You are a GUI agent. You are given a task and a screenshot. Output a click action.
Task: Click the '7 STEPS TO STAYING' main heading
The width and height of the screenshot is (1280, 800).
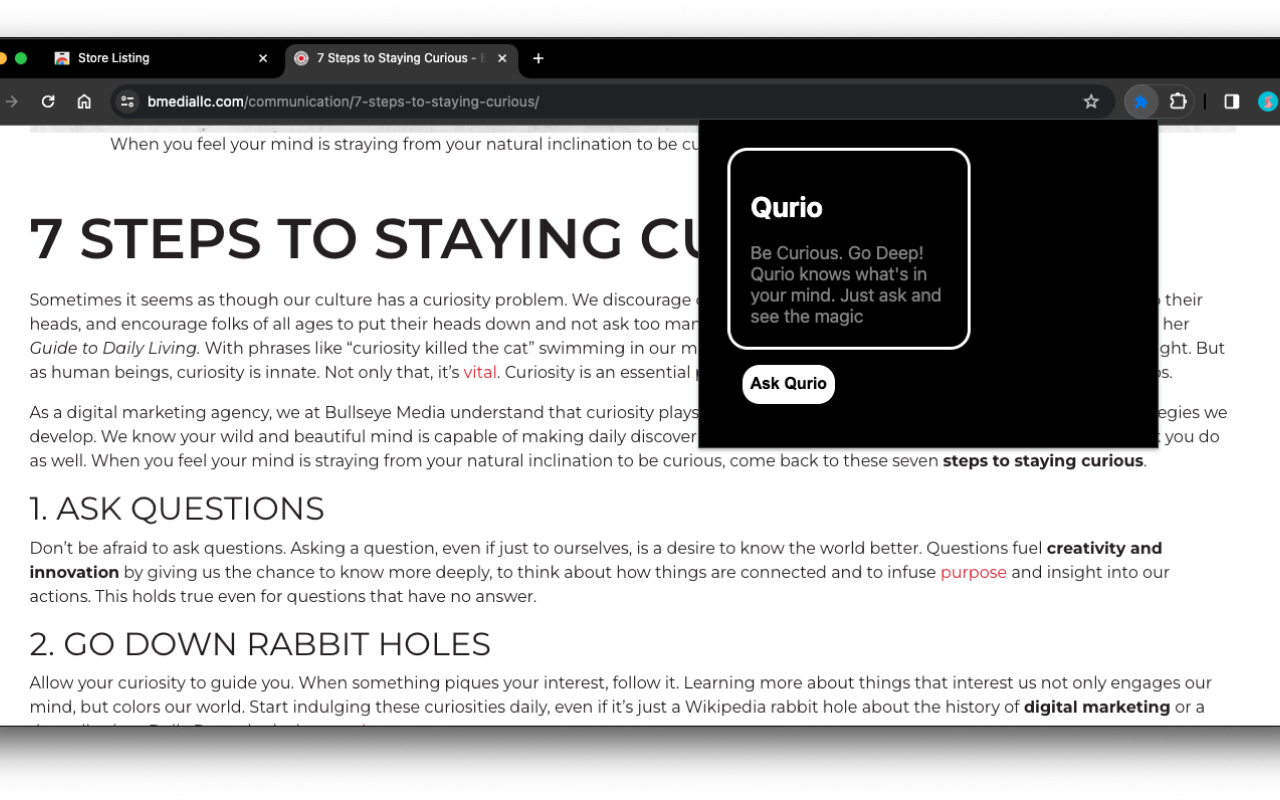coord(363,239)
